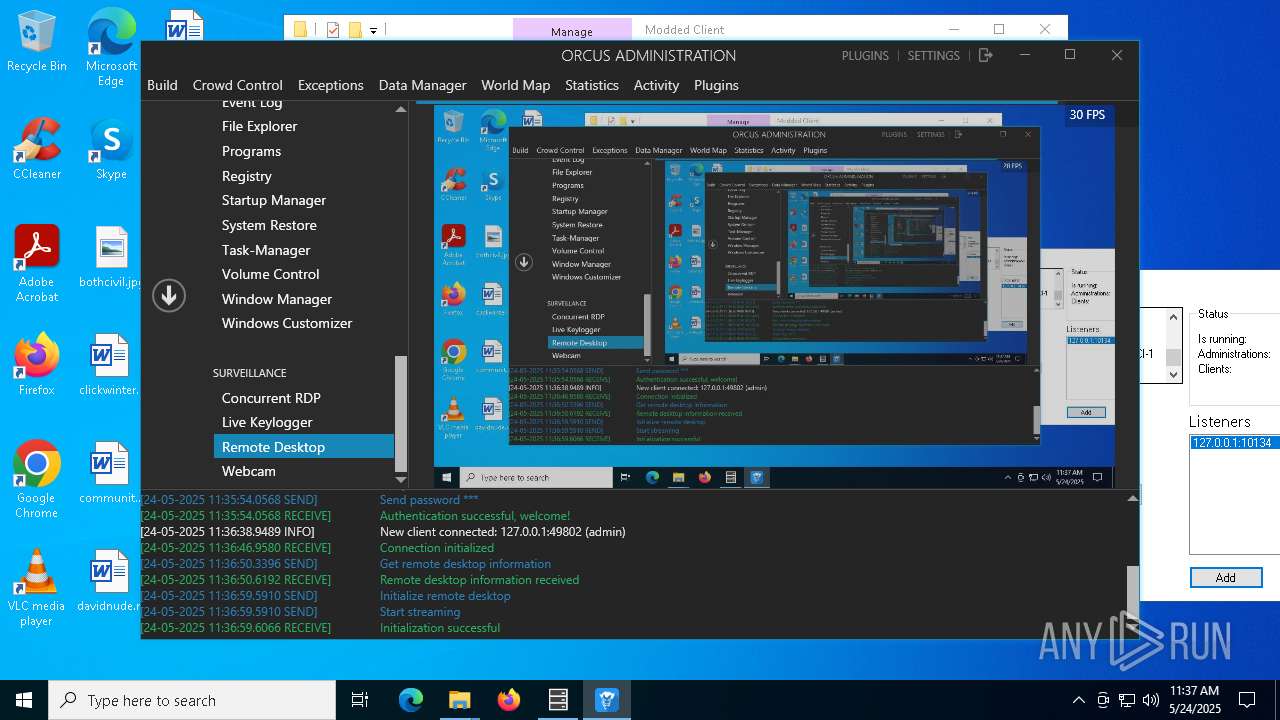Click the Add button under Listeners

tap(1225, 578)
